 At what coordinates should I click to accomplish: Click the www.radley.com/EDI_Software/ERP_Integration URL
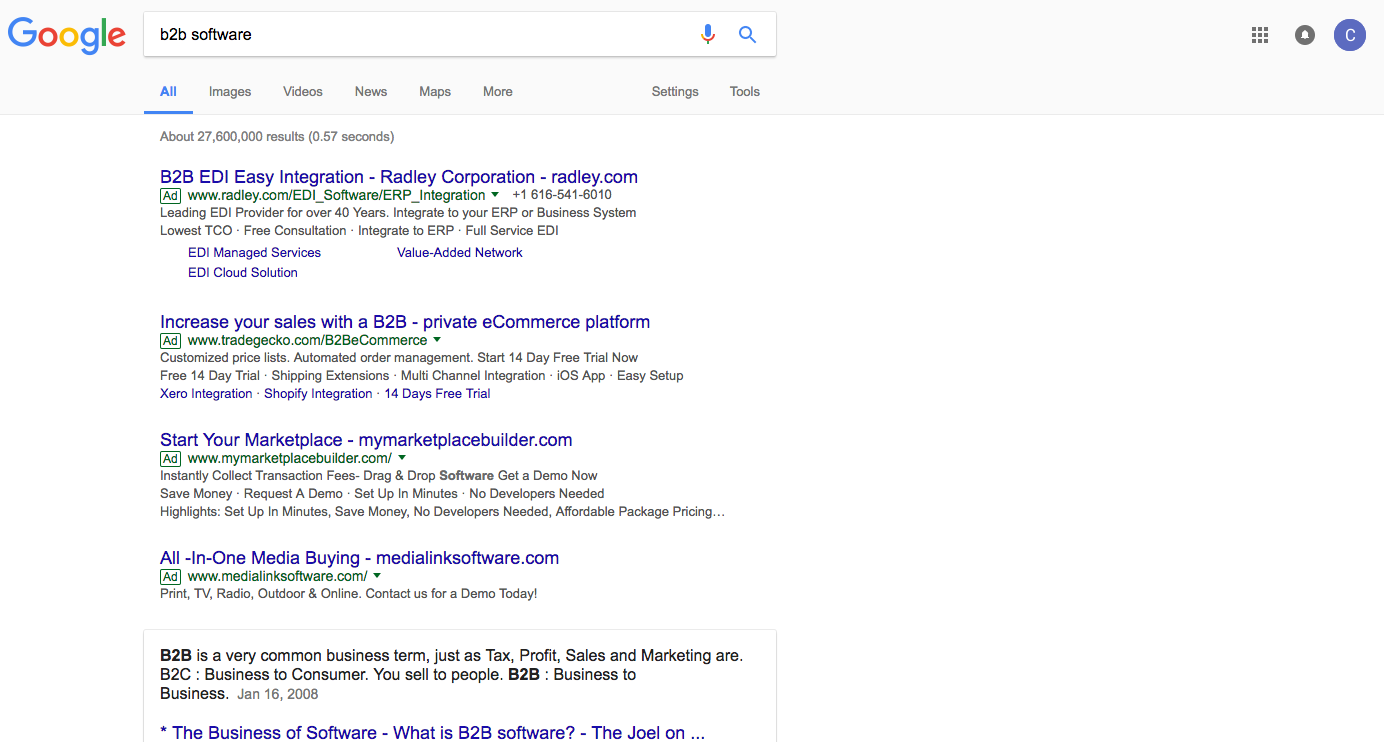[336, 195]
